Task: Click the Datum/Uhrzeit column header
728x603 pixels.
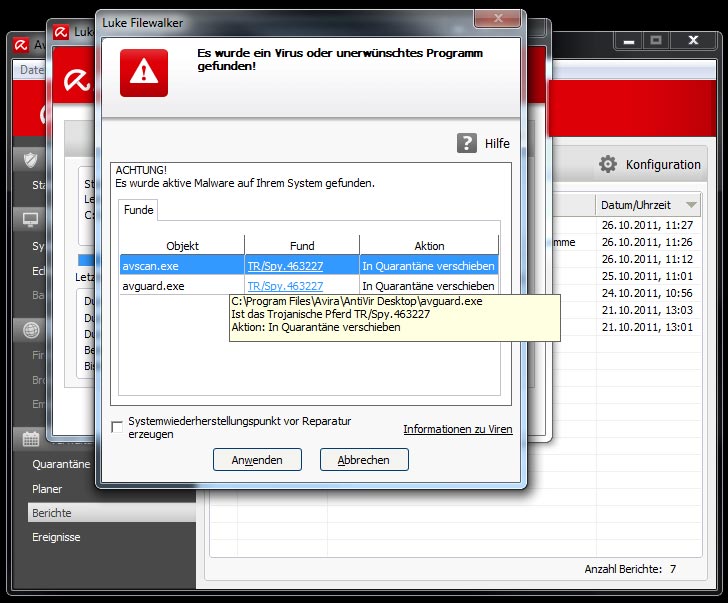Action: tap(648, 205)
